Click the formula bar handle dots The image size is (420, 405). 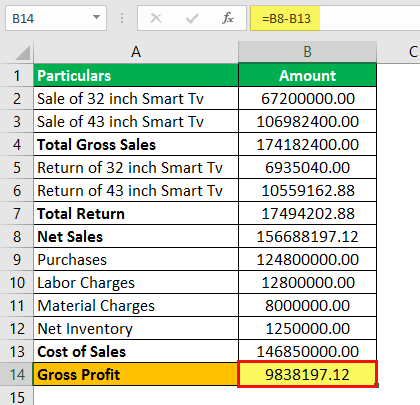(122, 18)
